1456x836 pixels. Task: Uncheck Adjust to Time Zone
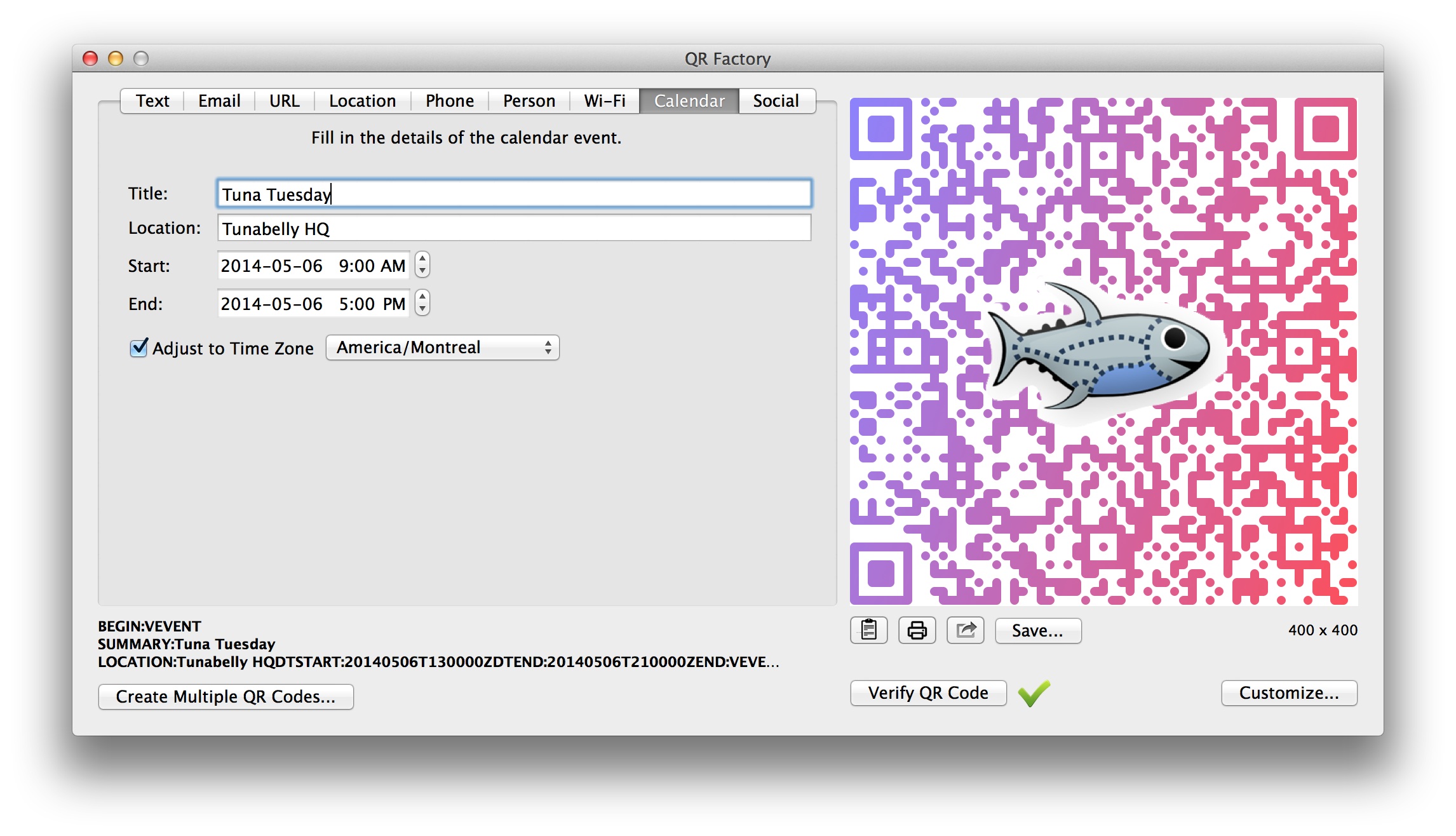138,348
